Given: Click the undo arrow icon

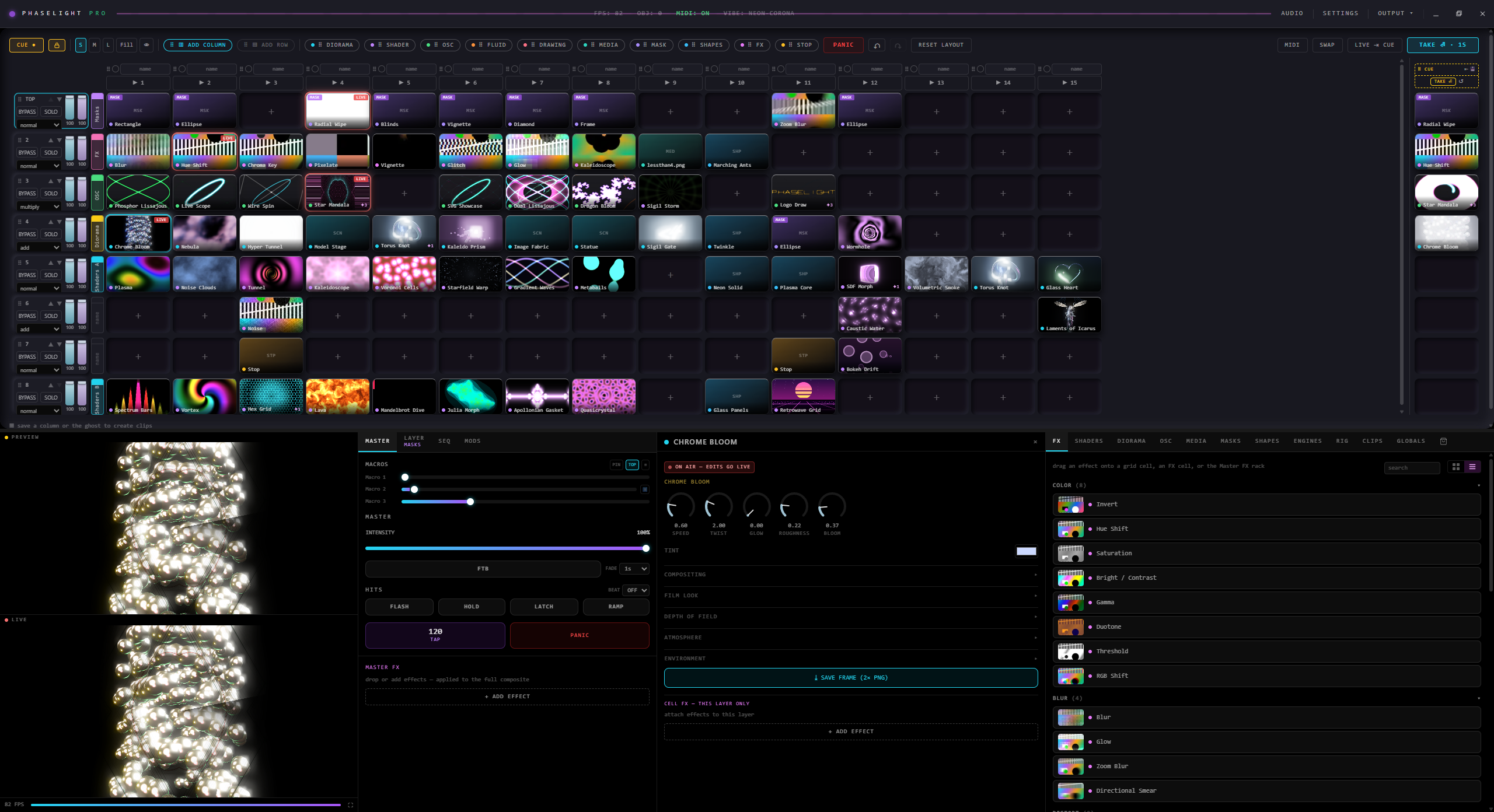Looking at the screenshot, I should (x=877, y=45).
